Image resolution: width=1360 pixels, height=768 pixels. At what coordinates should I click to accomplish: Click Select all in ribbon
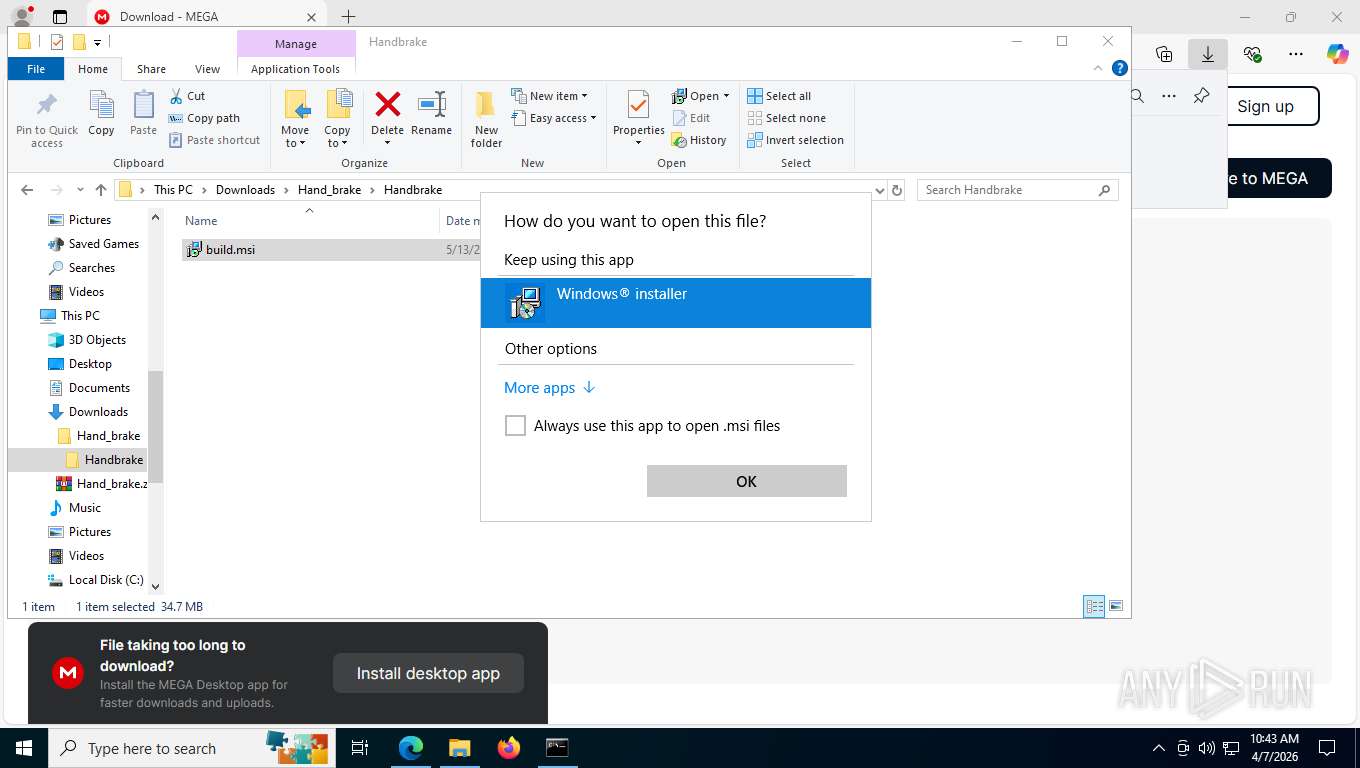(x=779, y=96)
